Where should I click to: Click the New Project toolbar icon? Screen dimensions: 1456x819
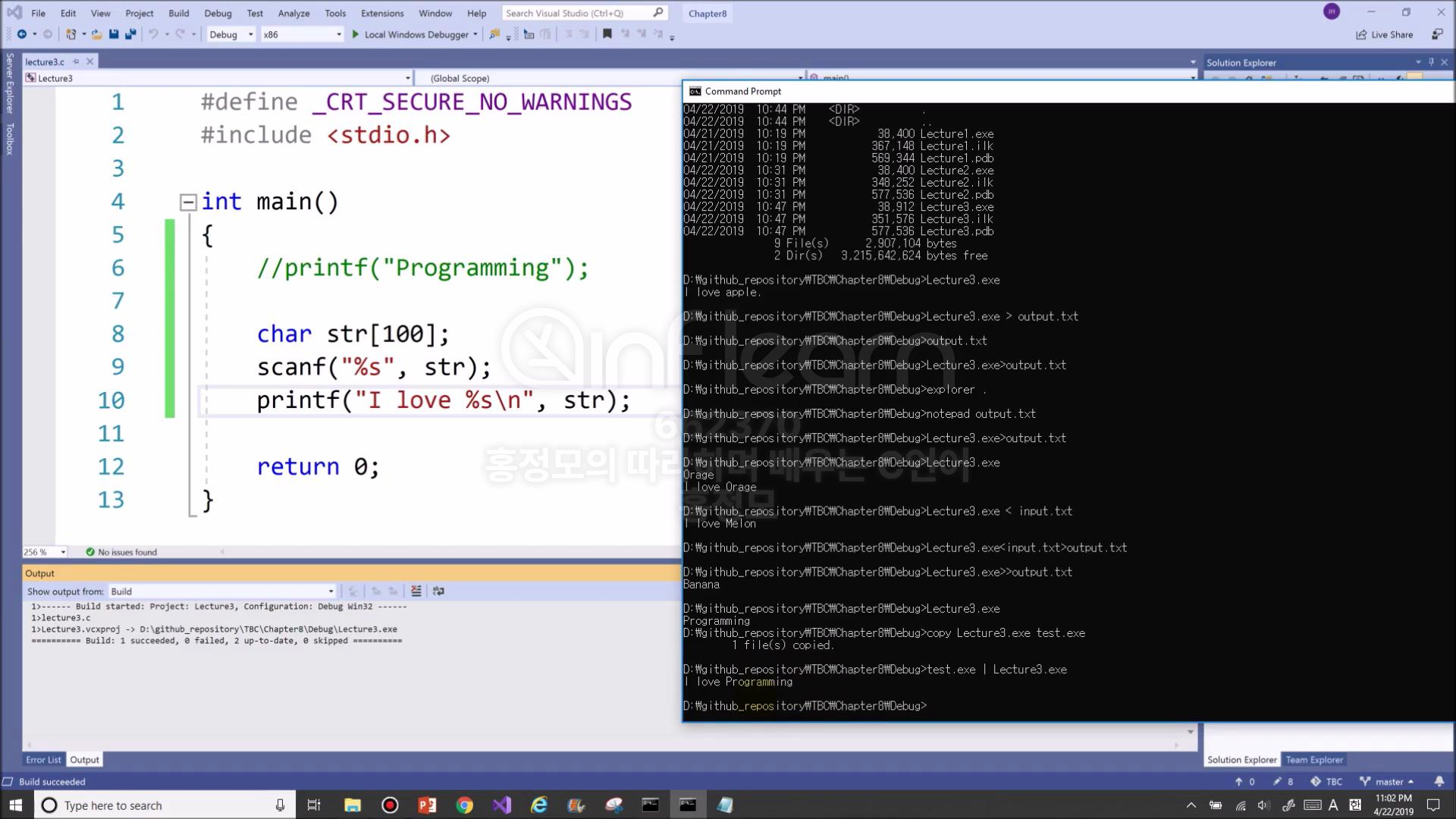[x=71, y=34]
